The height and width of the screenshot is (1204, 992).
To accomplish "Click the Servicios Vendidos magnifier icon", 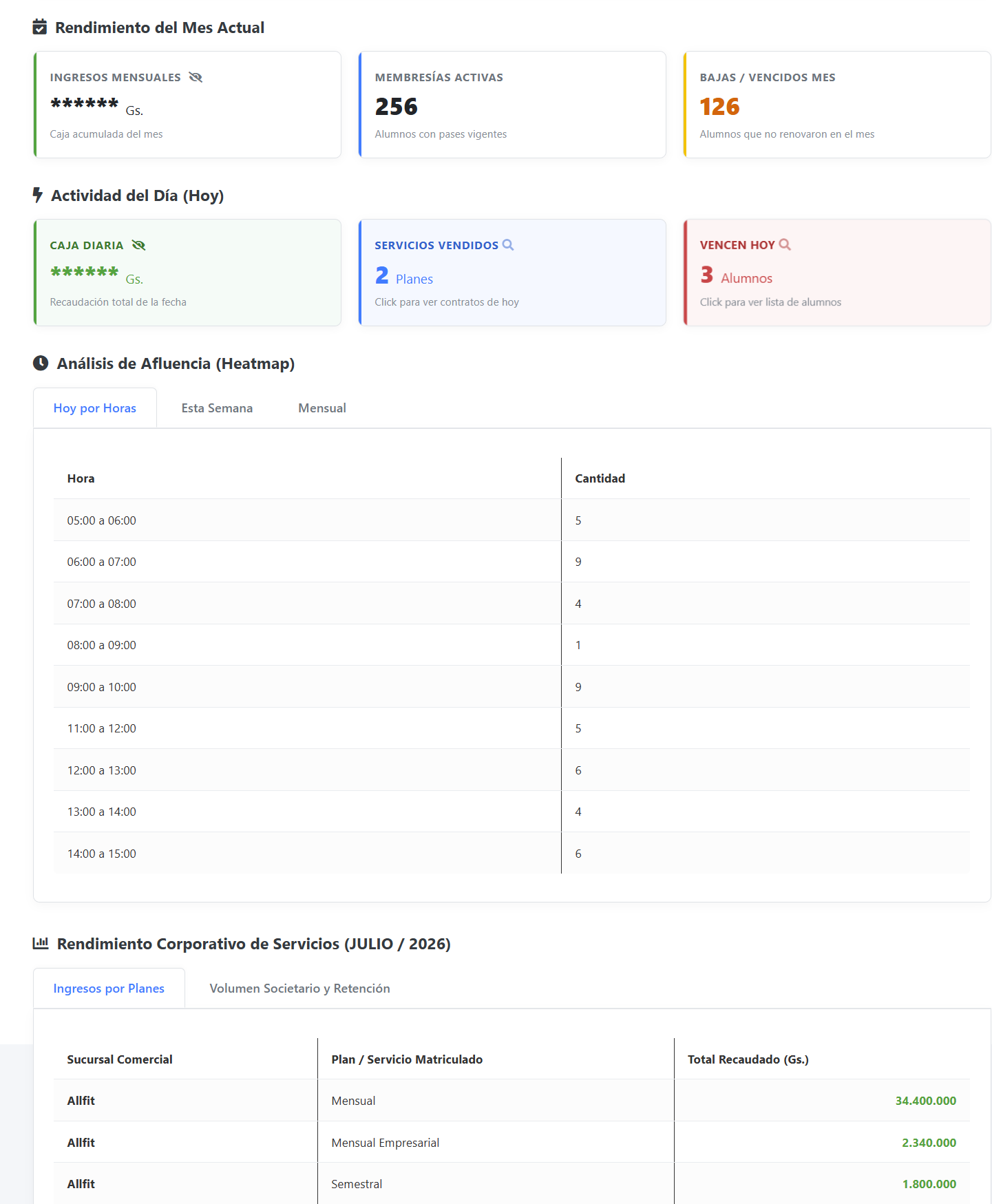I will pyautogui.click(x=508, y=244).
